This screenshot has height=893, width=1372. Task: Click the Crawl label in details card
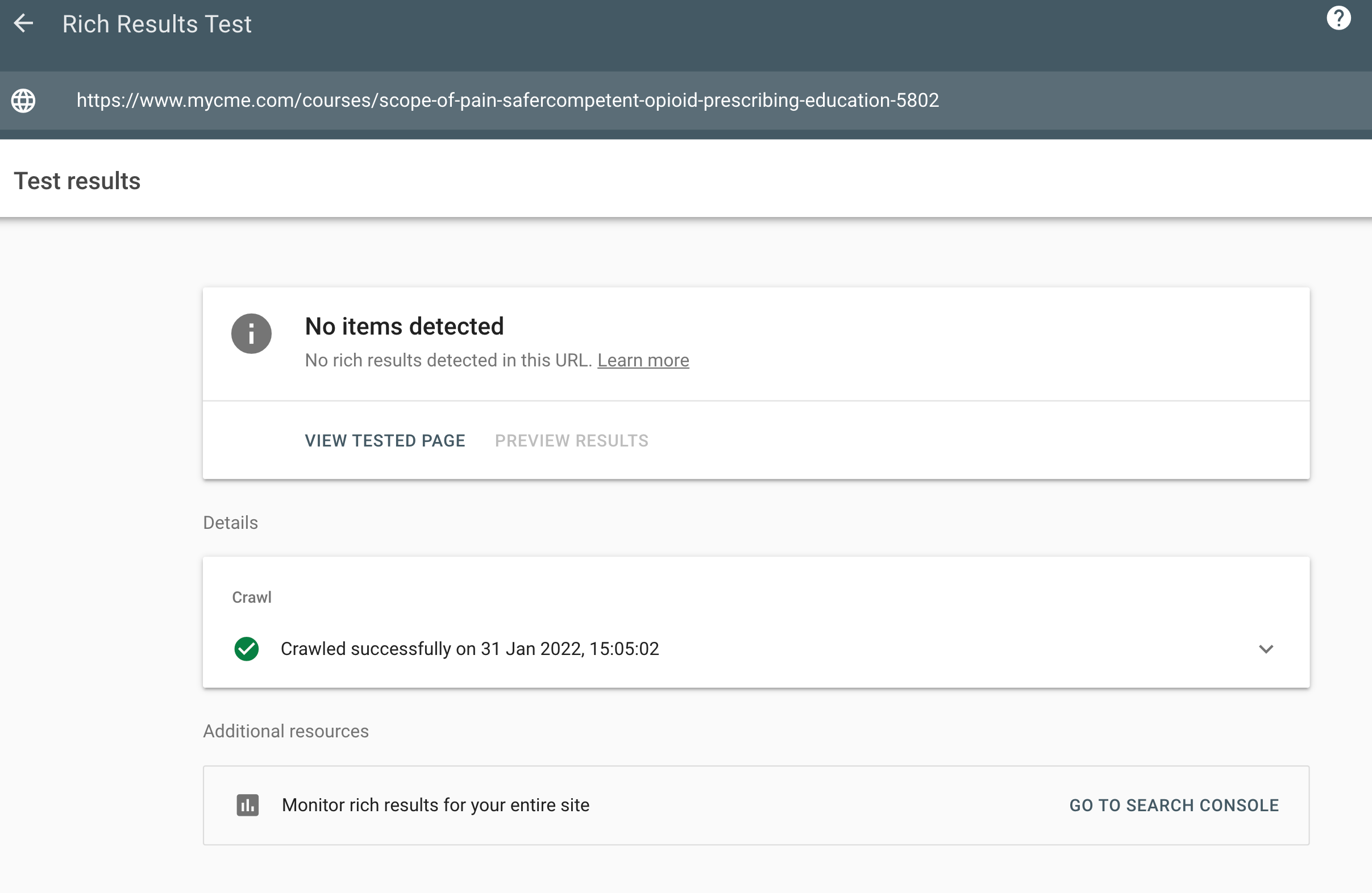pyautogui.click(x=251, y=598)
